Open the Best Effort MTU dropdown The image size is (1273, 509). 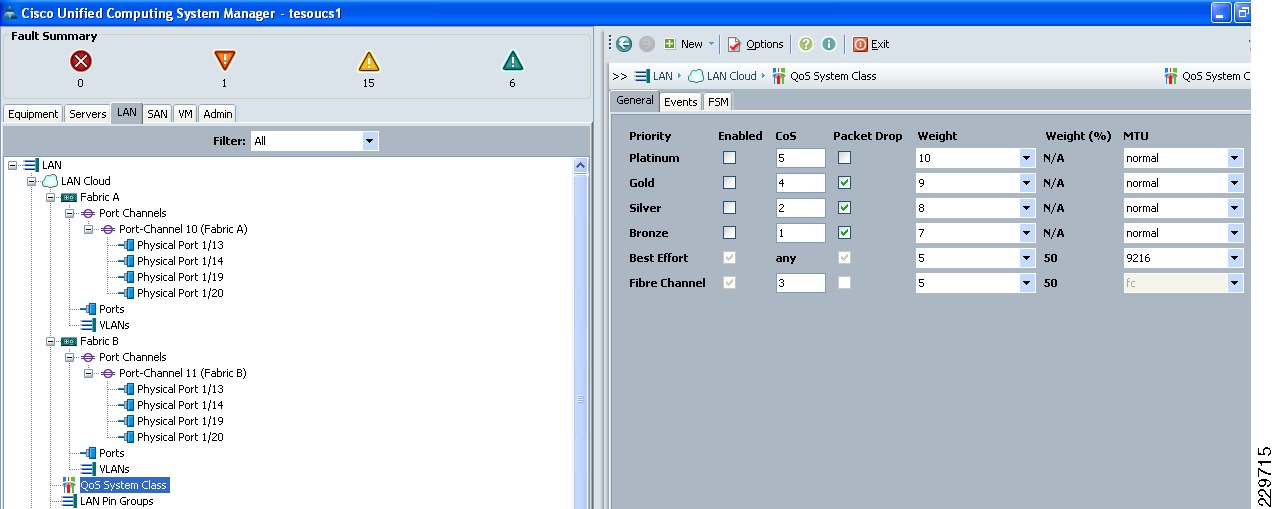click(x=1235, y=258)
